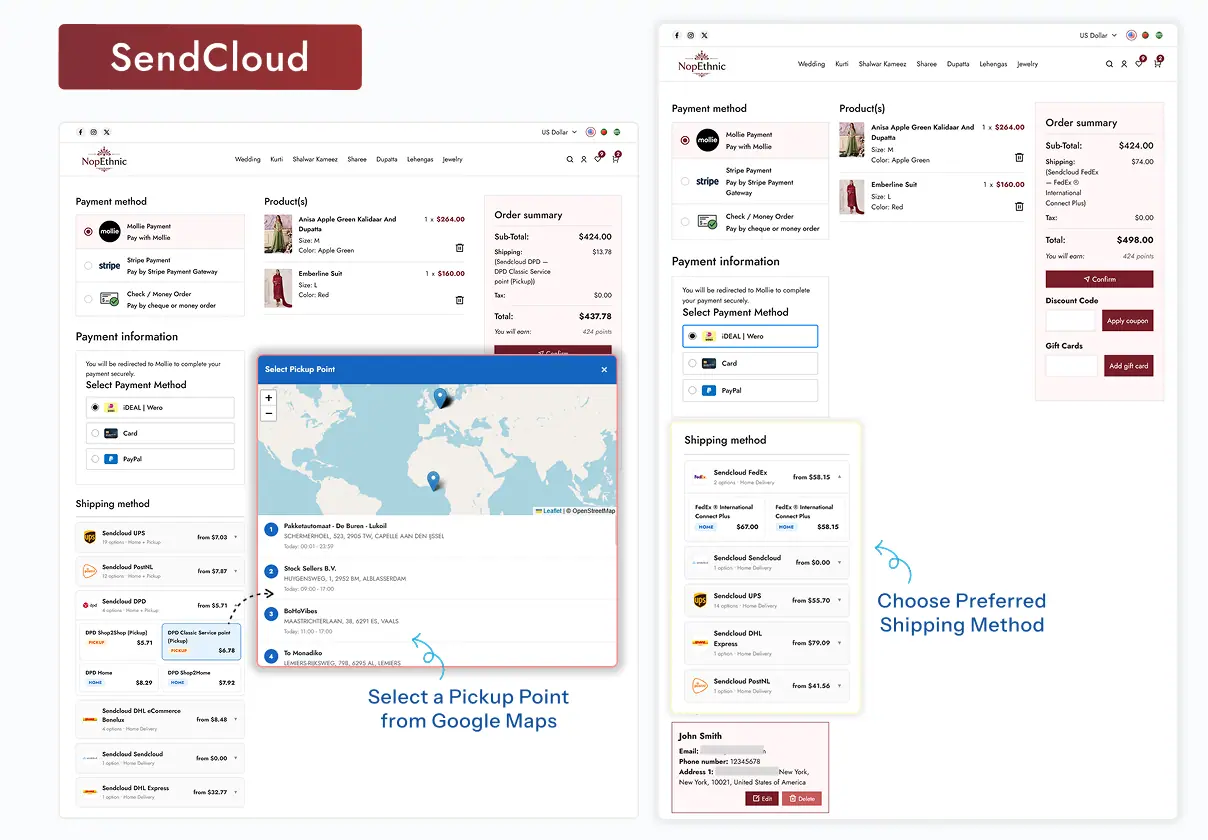
Task: Expand Sendcloud DHL Express from $32.77
Action: (160, 791)
